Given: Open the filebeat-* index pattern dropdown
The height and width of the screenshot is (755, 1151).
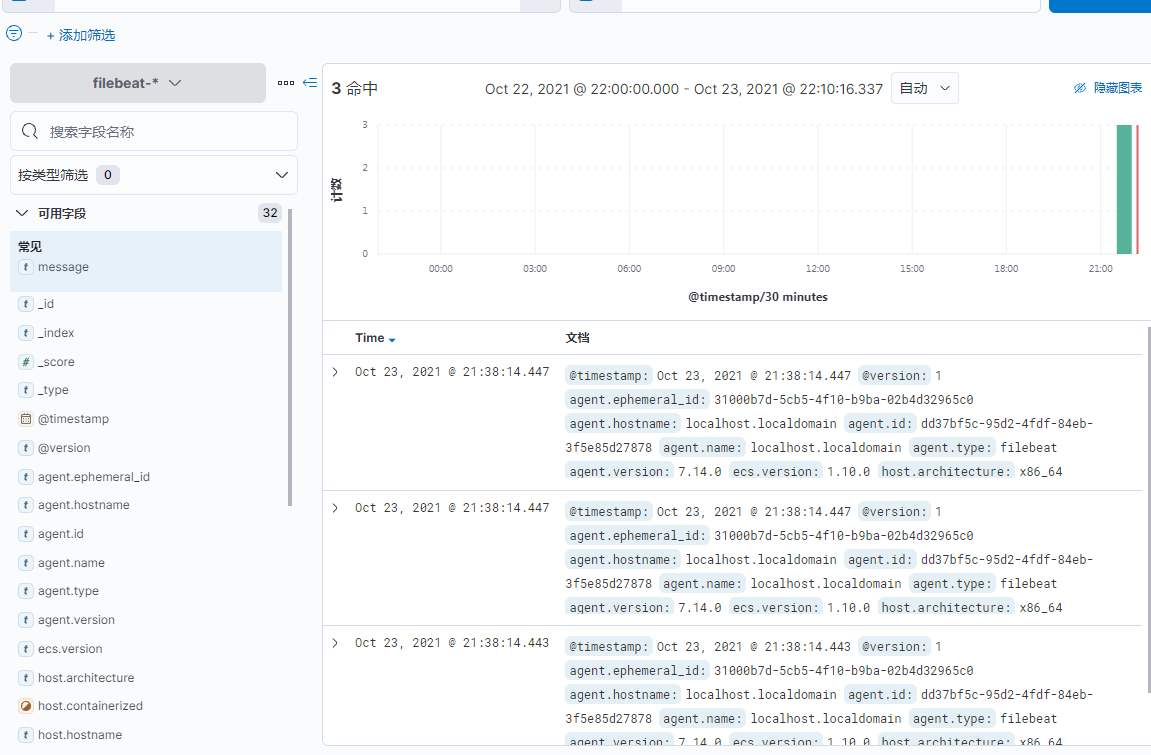Looking at the screenshot, I should (x=138, y=83).
